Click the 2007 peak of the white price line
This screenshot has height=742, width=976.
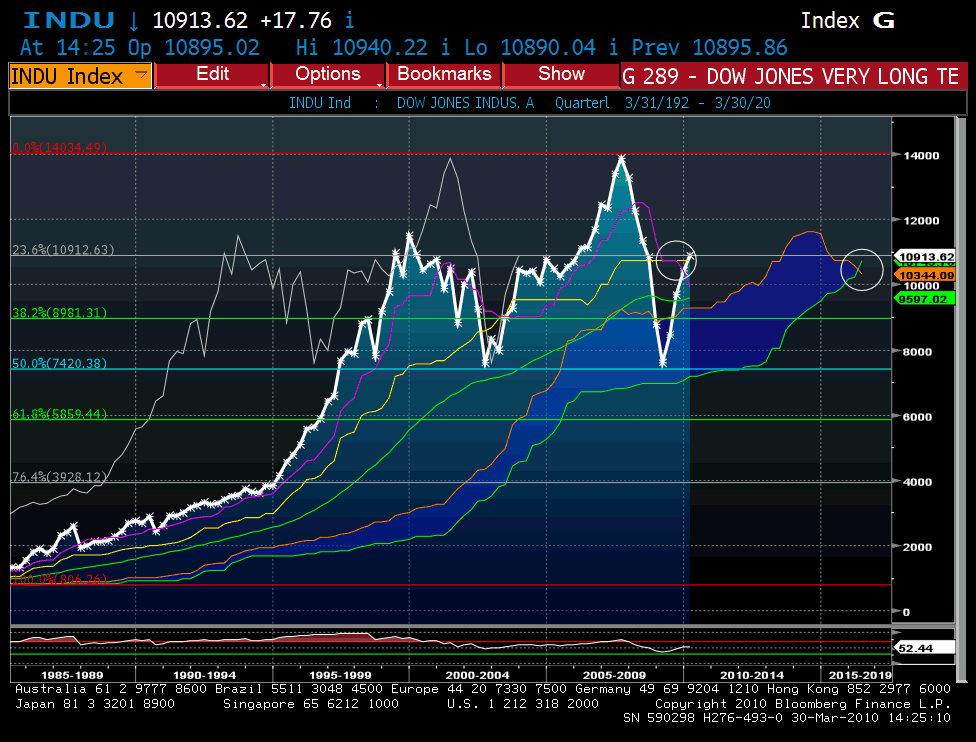621,158
